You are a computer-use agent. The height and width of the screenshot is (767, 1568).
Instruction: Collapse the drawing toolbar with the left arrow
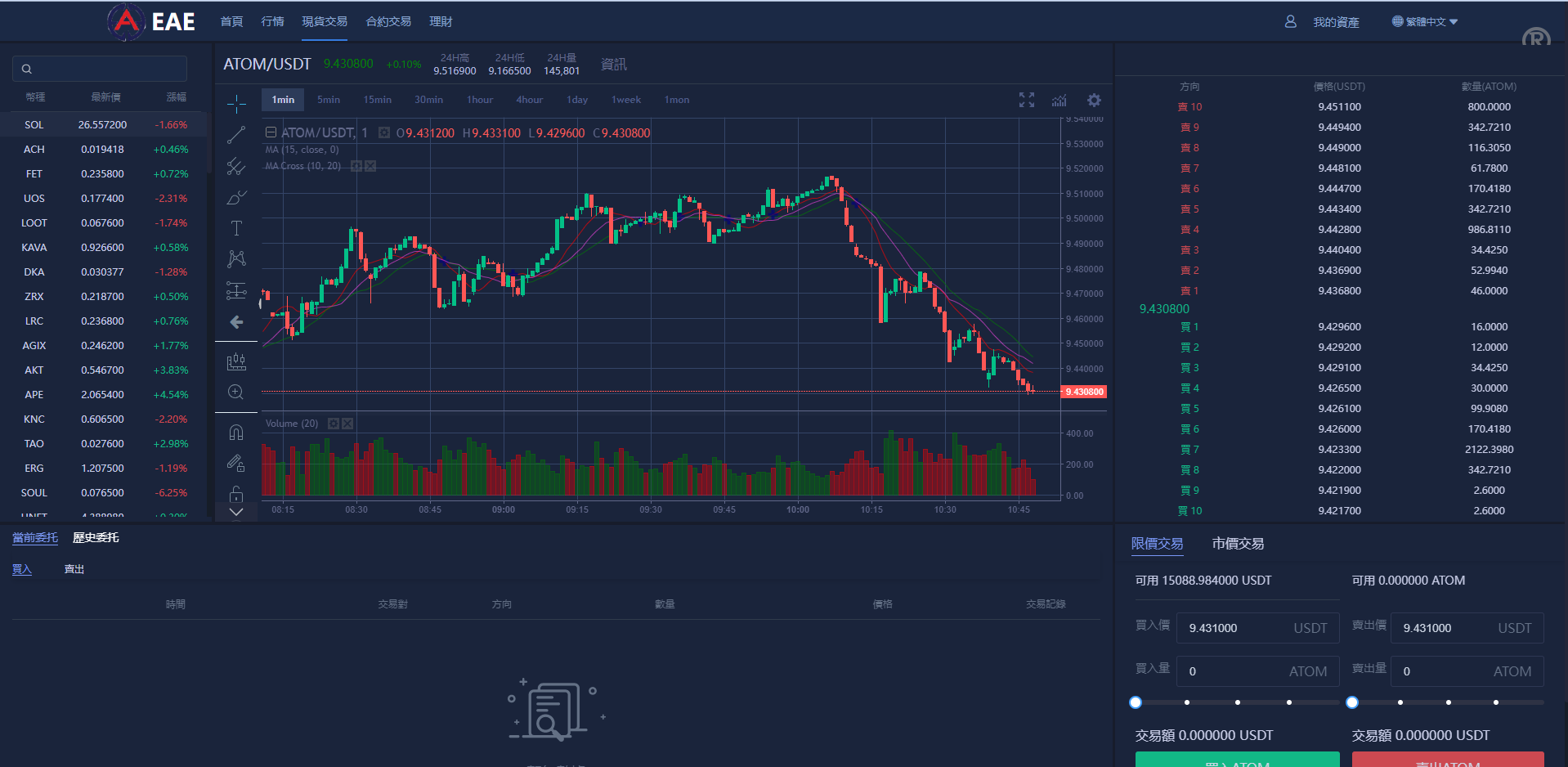point(236,321)
